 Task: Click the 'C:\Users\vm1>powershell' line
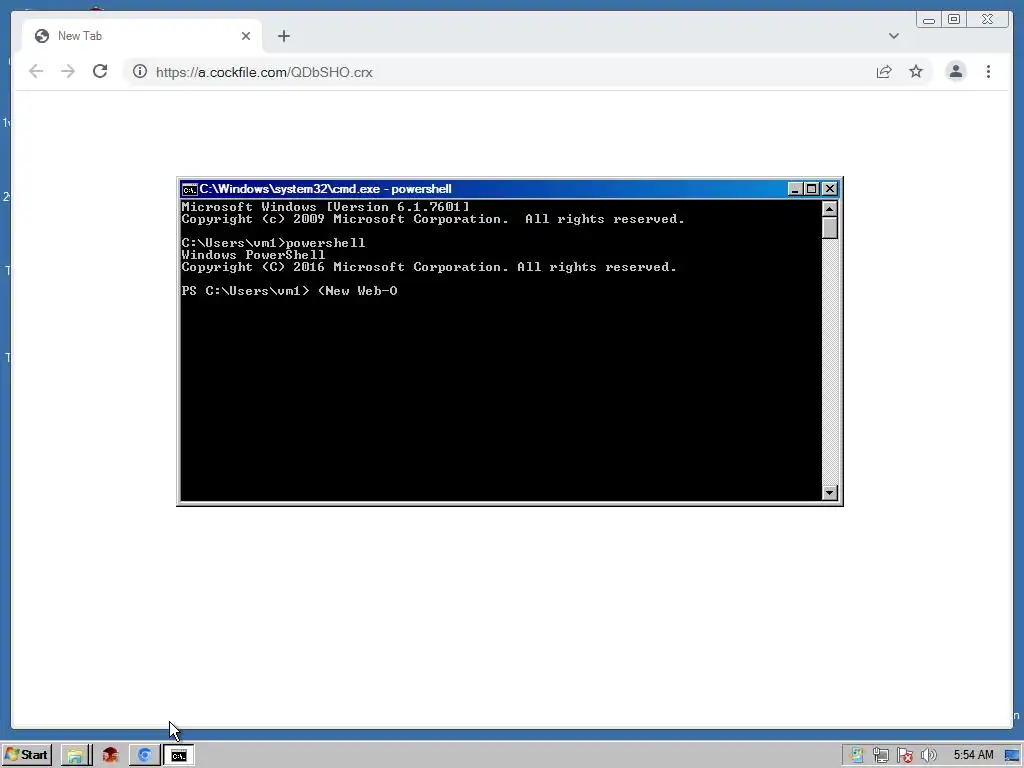tap(273, 243)
